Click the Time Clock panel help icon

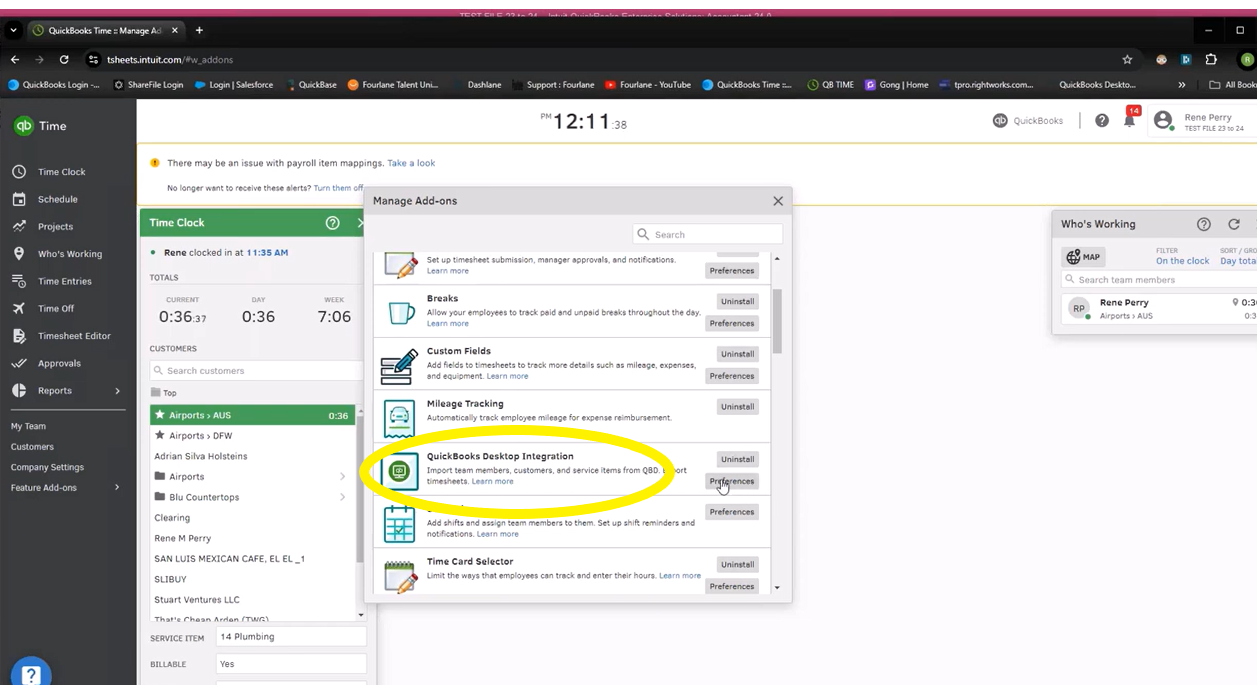tap(333, 223)
